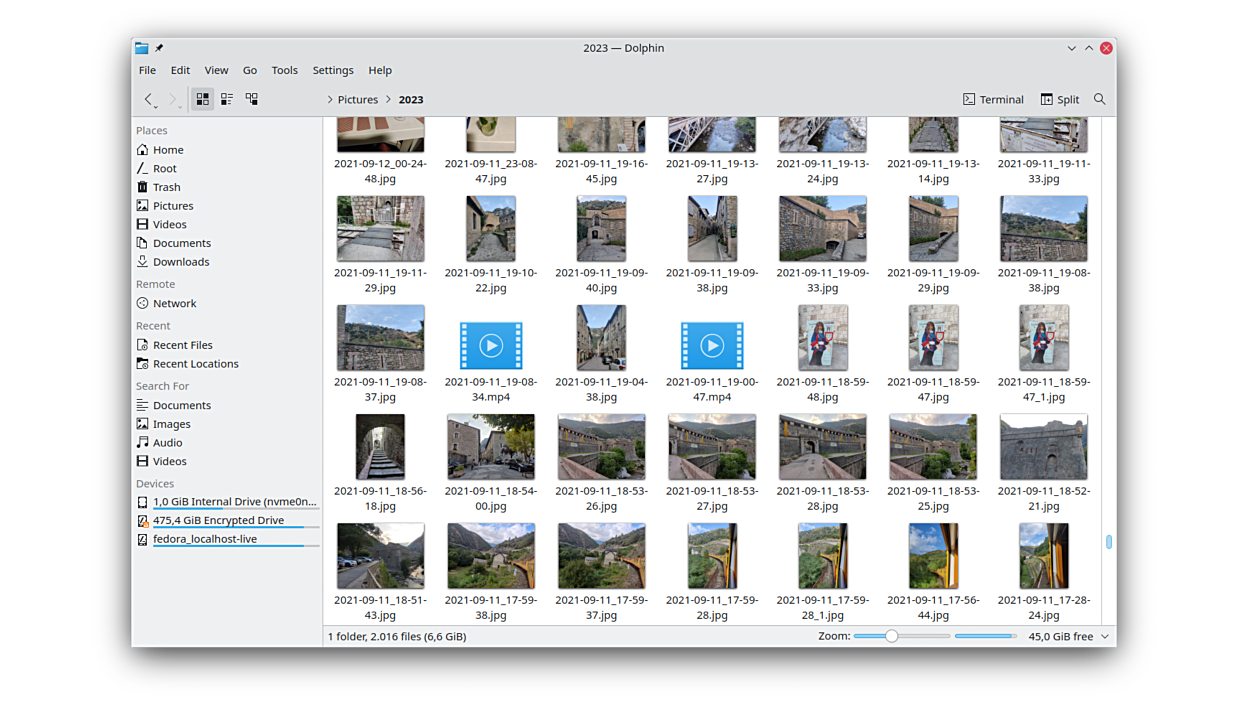Open the Tools menu
The height and width of the screenshot is (702, 1248).
(284, 70)
